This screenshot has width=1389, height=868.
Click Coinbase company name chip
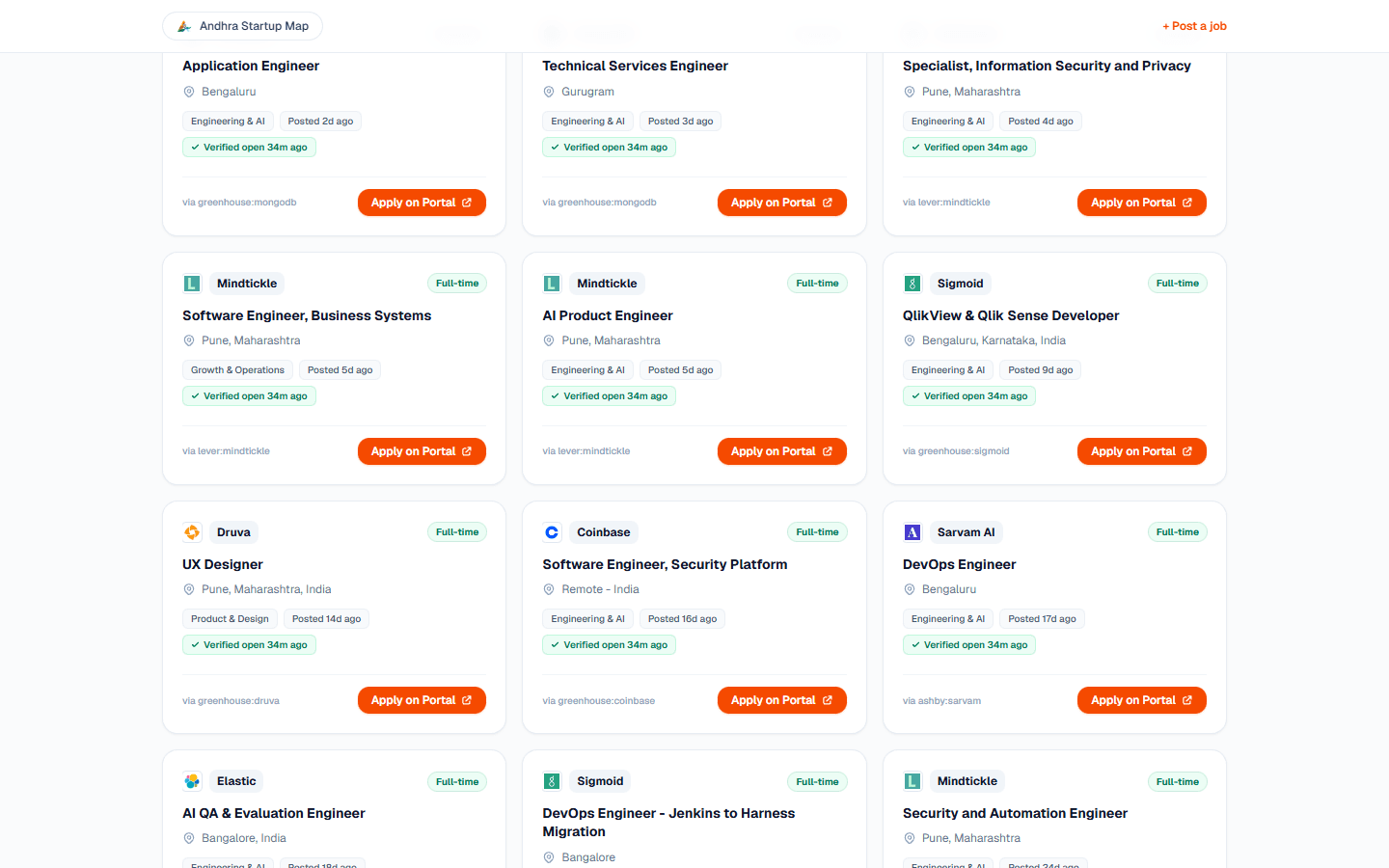(604, 532)
